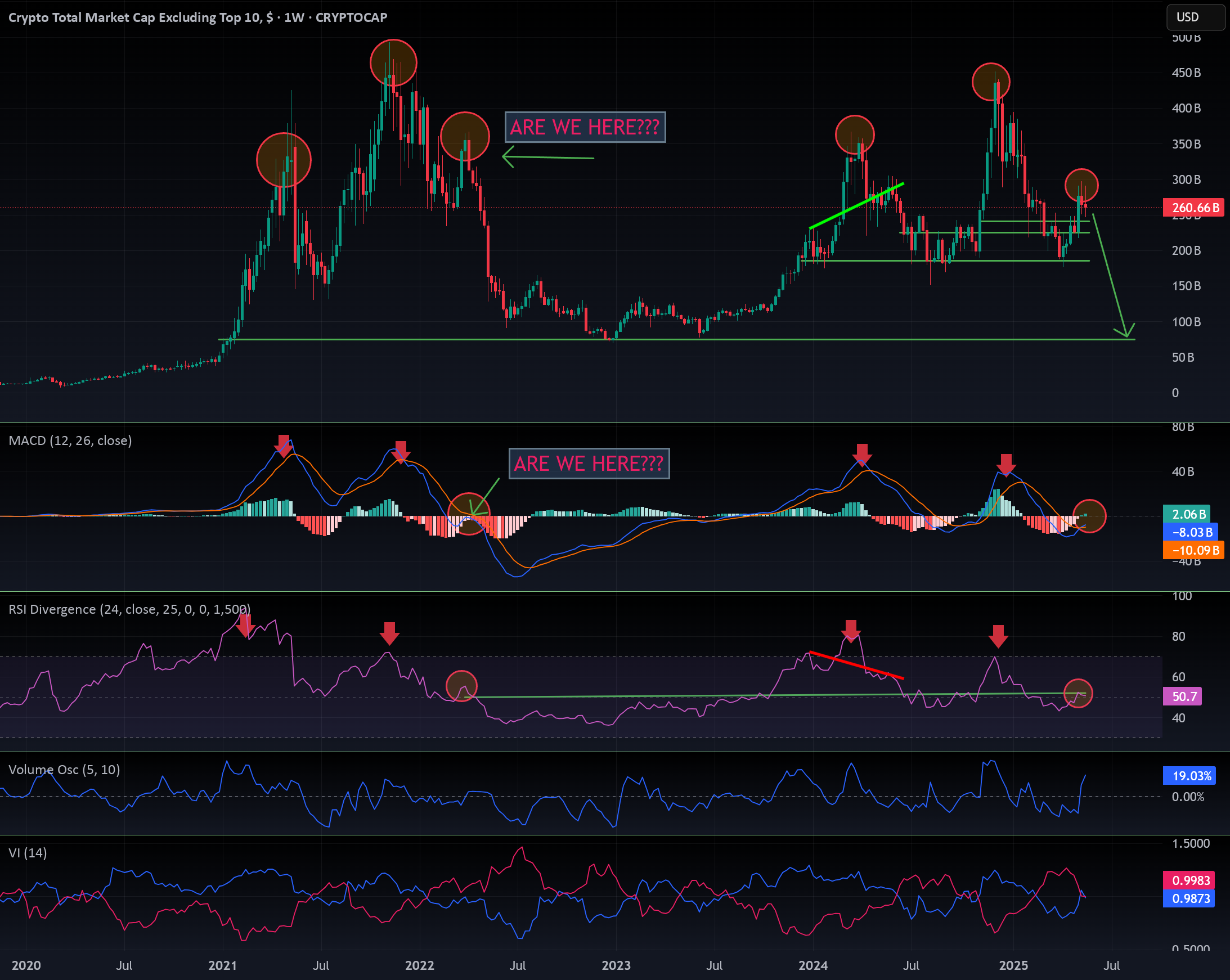This screenshot has width=1230, height=980.
Task: Select the red arrow above MACD's late 2024 peak
Action: (1006, 465)
